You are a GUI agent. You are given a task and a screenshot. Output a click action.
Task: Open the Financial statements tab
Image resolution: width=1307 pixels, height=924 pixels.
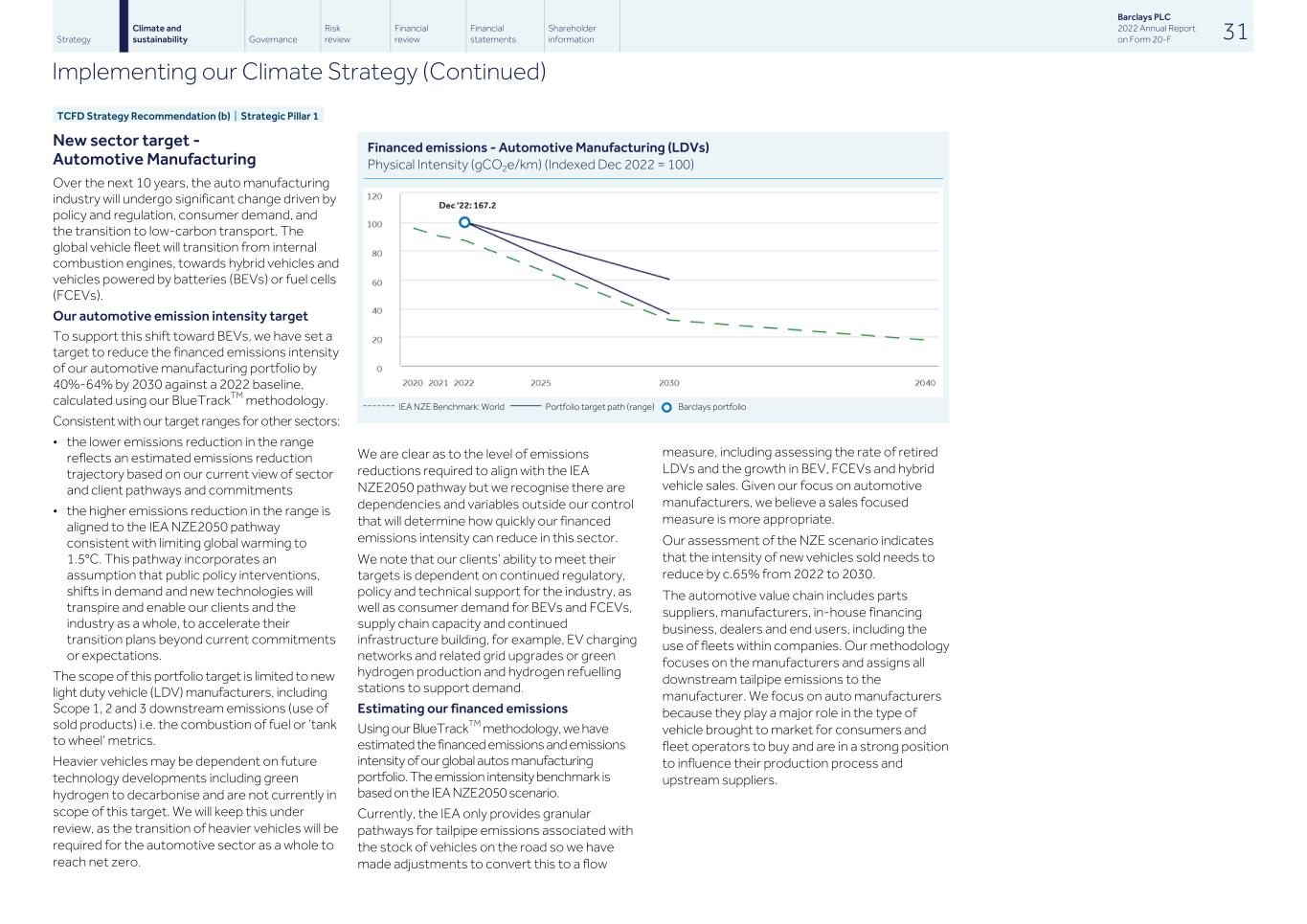click(x=492, y=34)
